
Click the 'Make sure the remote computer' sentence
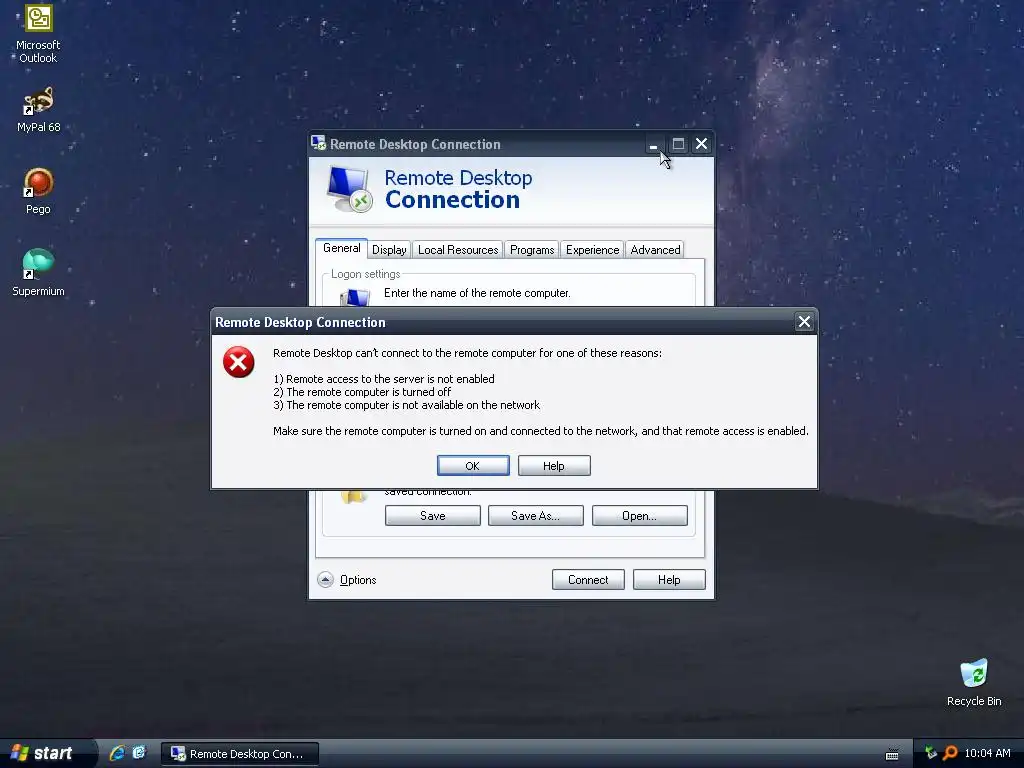[541, 431]
